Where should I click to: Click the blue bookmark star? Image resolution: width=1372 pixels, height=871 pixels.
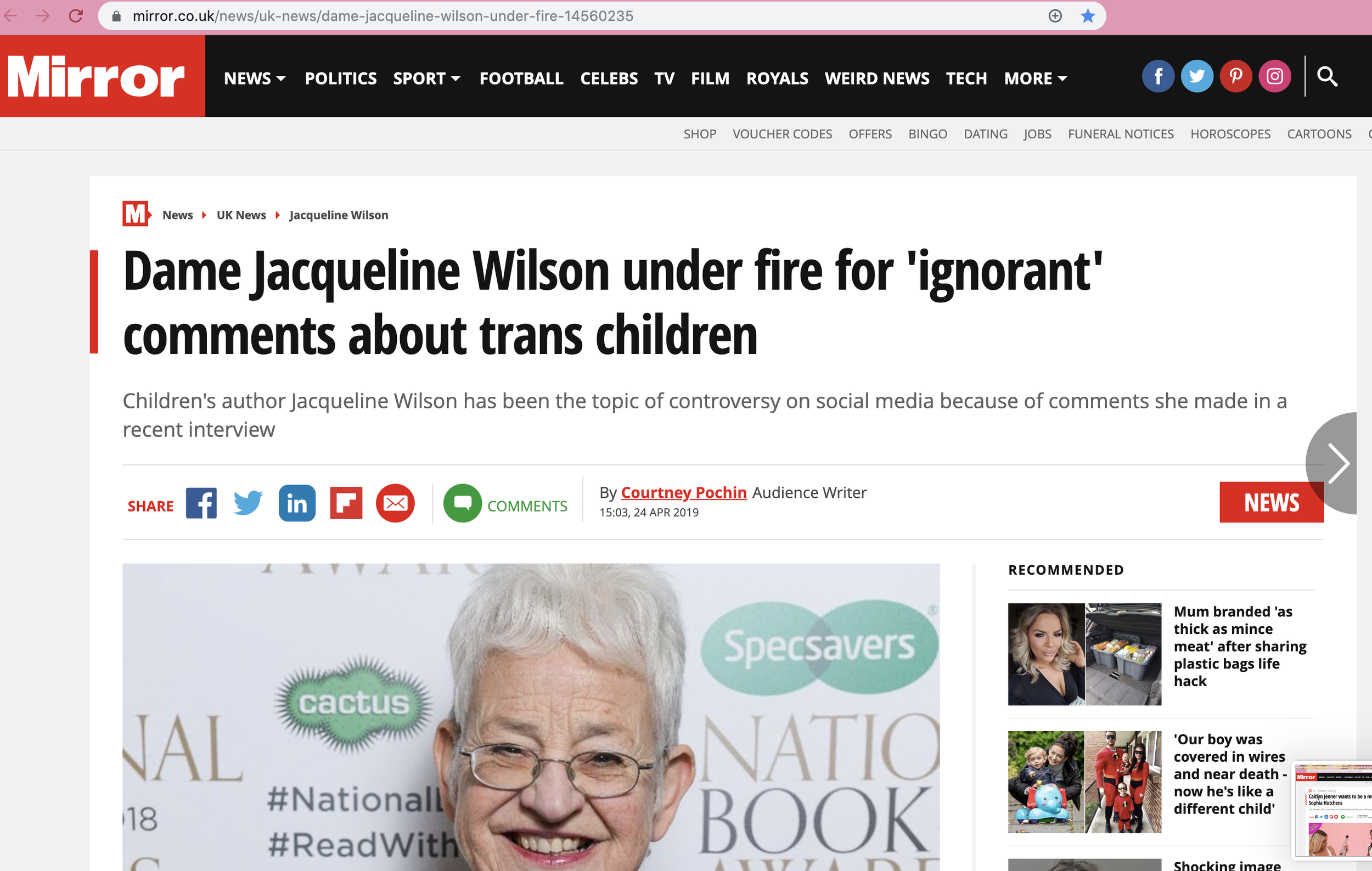click(x=1088, y=16)
